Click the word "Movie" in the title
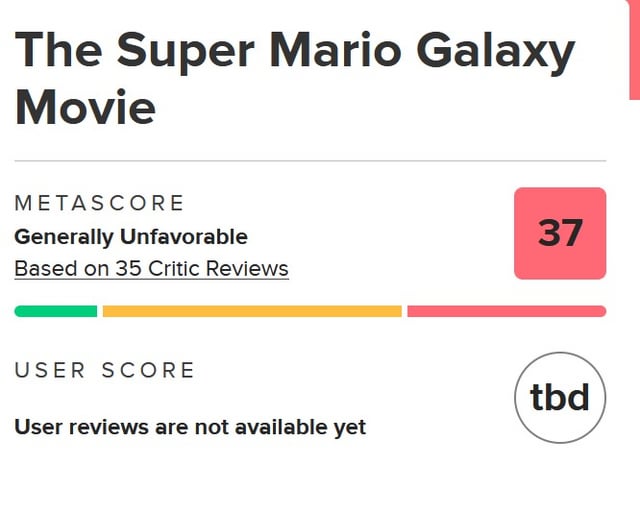This screenshot has height=514, width=640. click(x=86, y=105)
